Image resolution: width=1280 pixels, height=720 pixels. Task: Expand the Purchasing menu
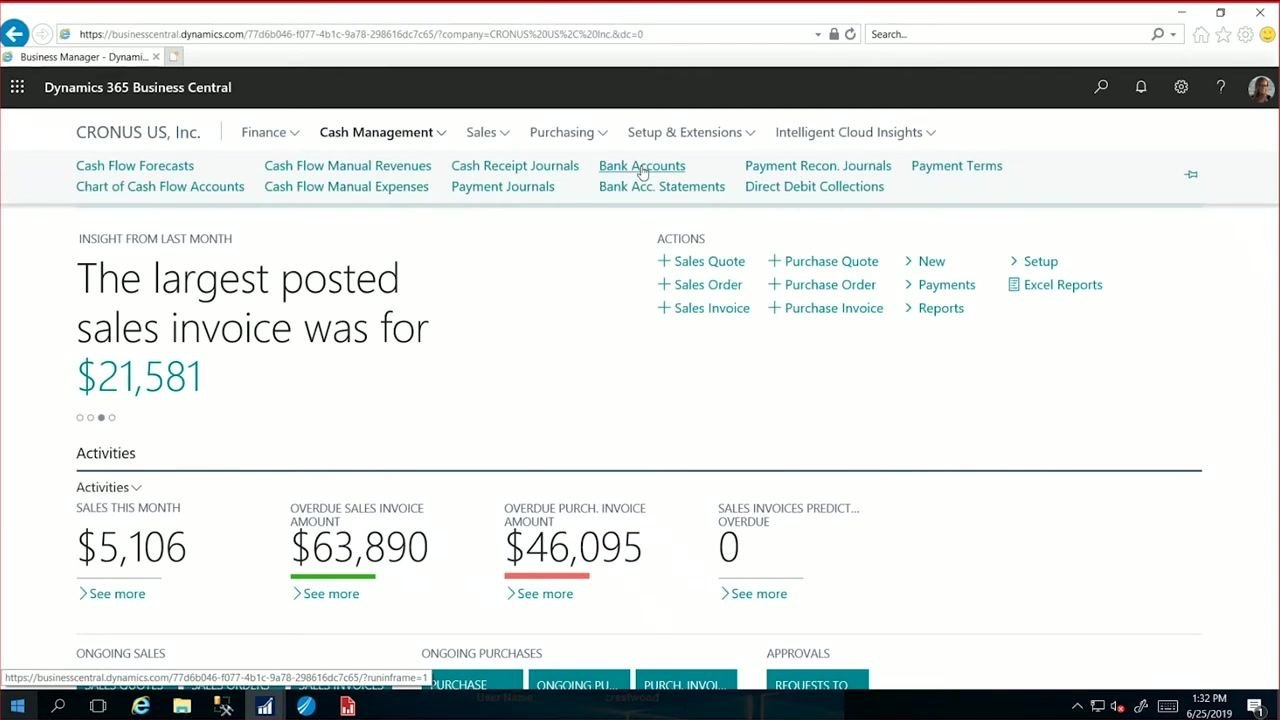tap(569, 132)
